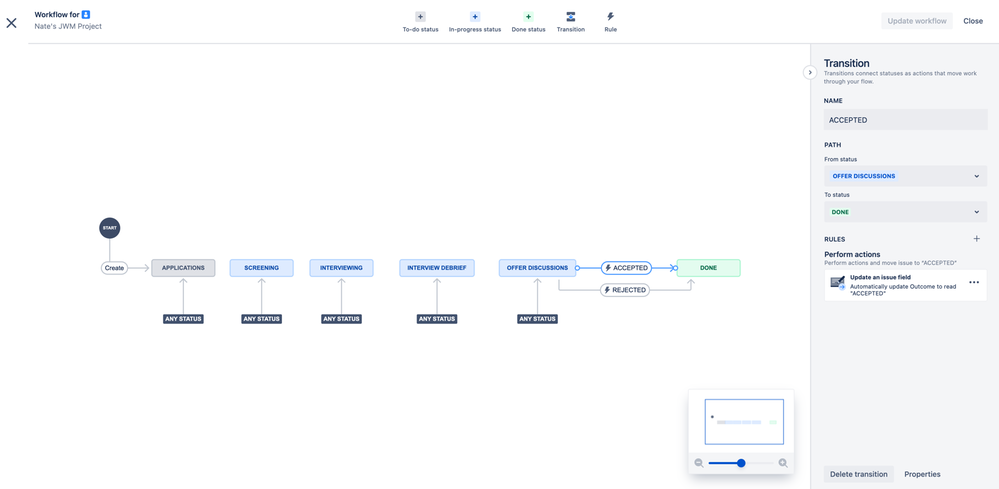Viewport: 999px width, 489px height.
Task: Click ANY STATUS under INTERVIEW DEBRIEF
Action: [x=437, y=319]
